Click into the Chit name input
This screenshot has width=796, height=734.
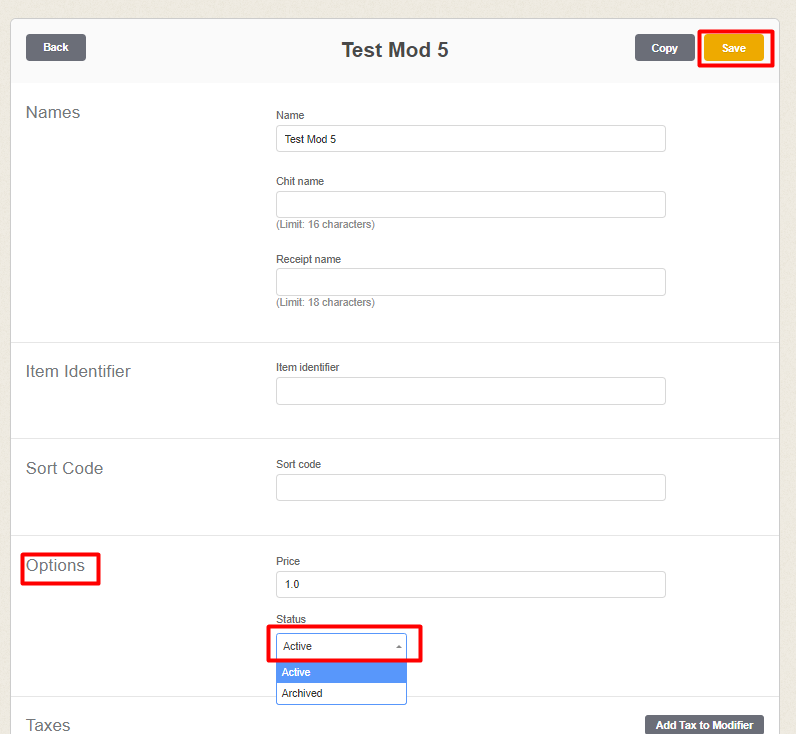470,204
